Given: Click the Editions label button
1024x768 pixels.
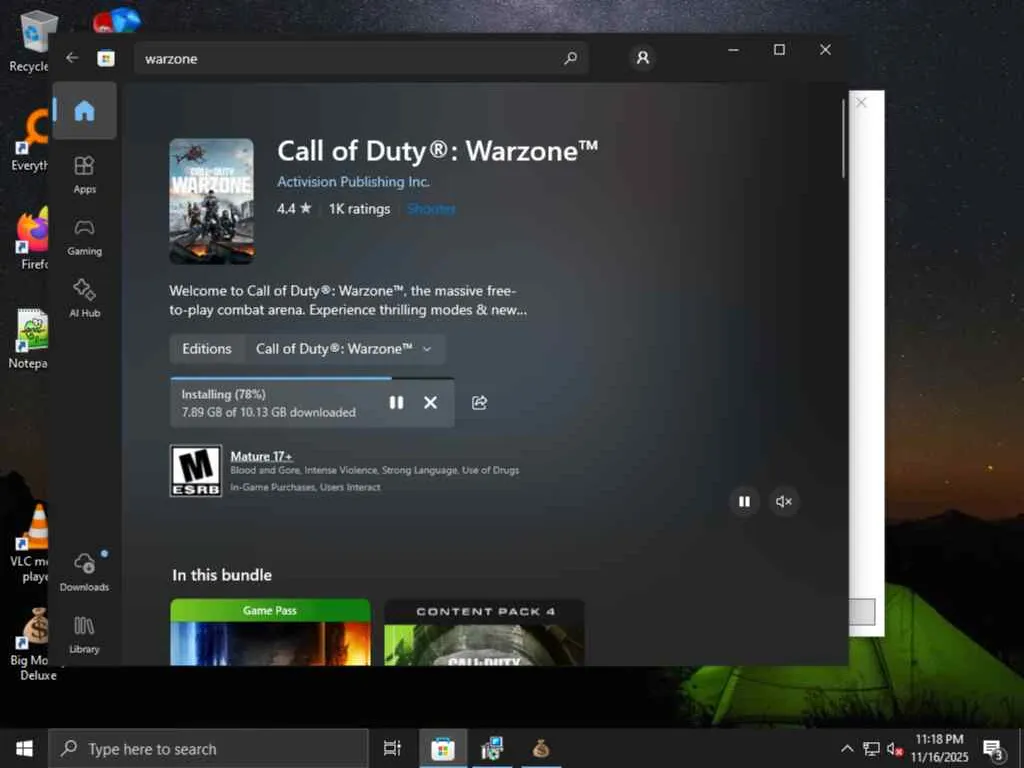Looking at the screenshot, I should point(207,349).
